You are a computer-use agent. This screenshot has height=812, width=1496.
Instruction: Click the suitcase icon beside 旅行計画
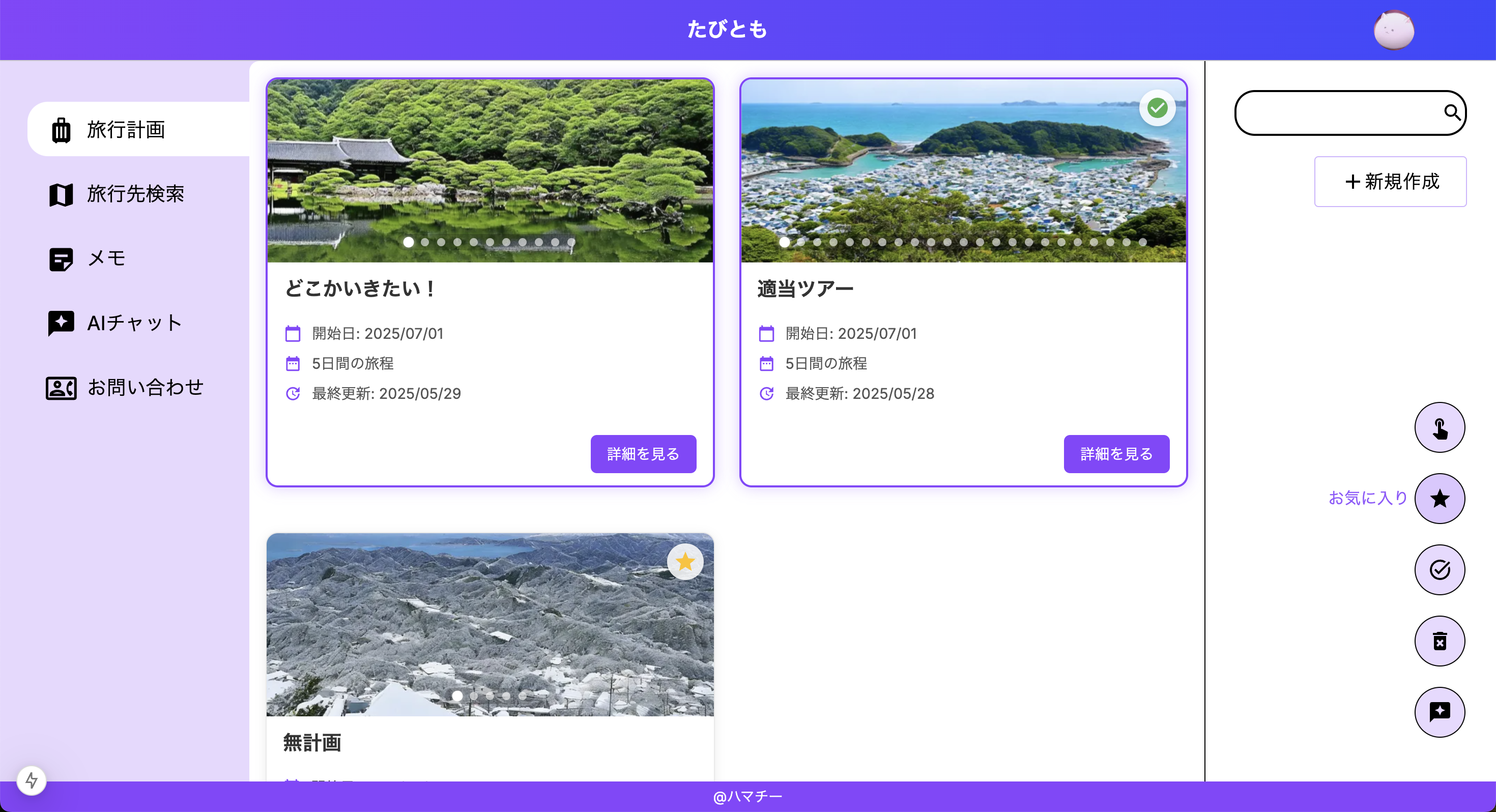[x=61, y=130]
